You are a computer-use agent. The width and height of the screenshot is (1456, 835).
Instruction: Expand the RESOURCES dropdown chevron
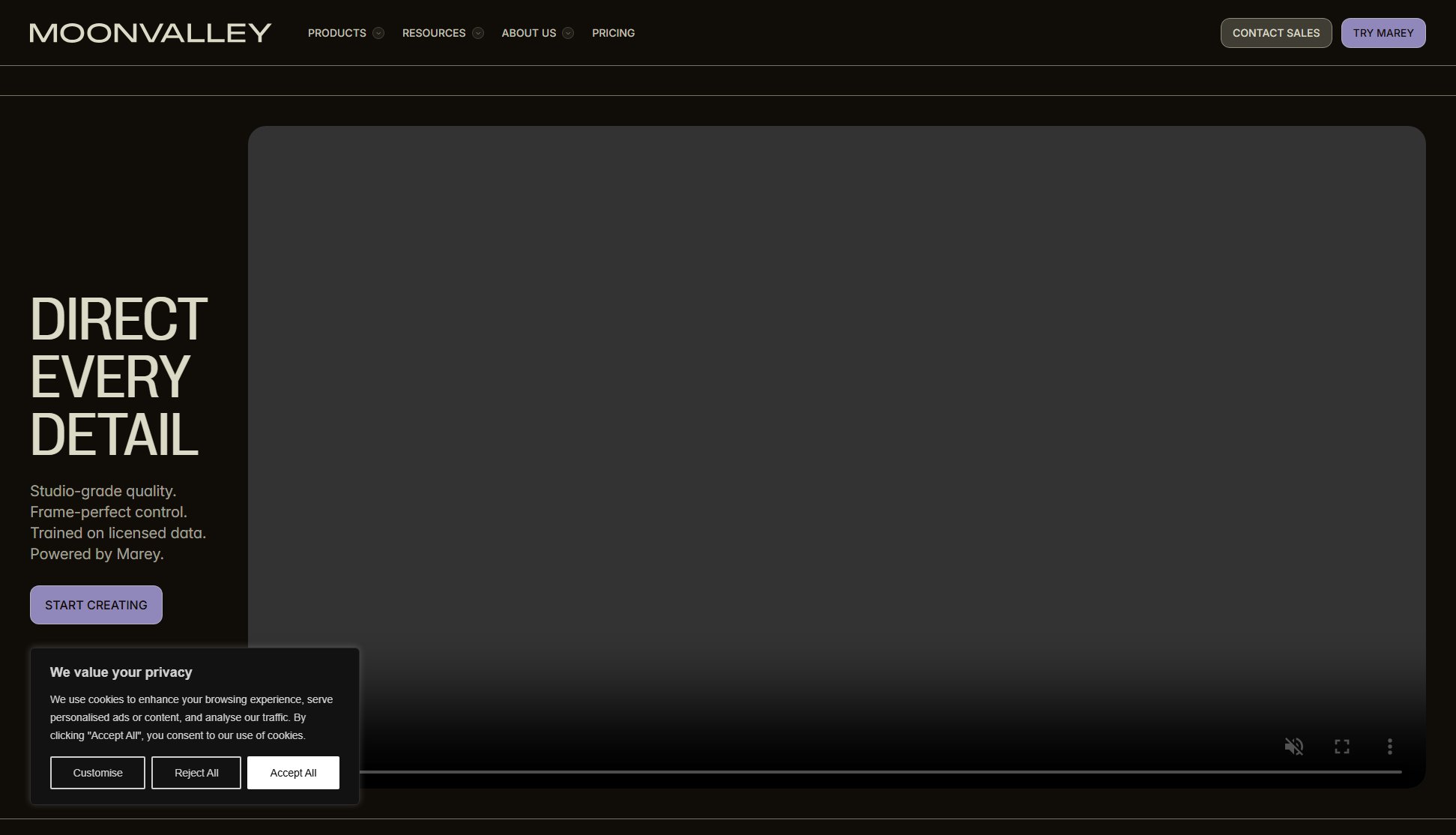(x=478, y=33)
